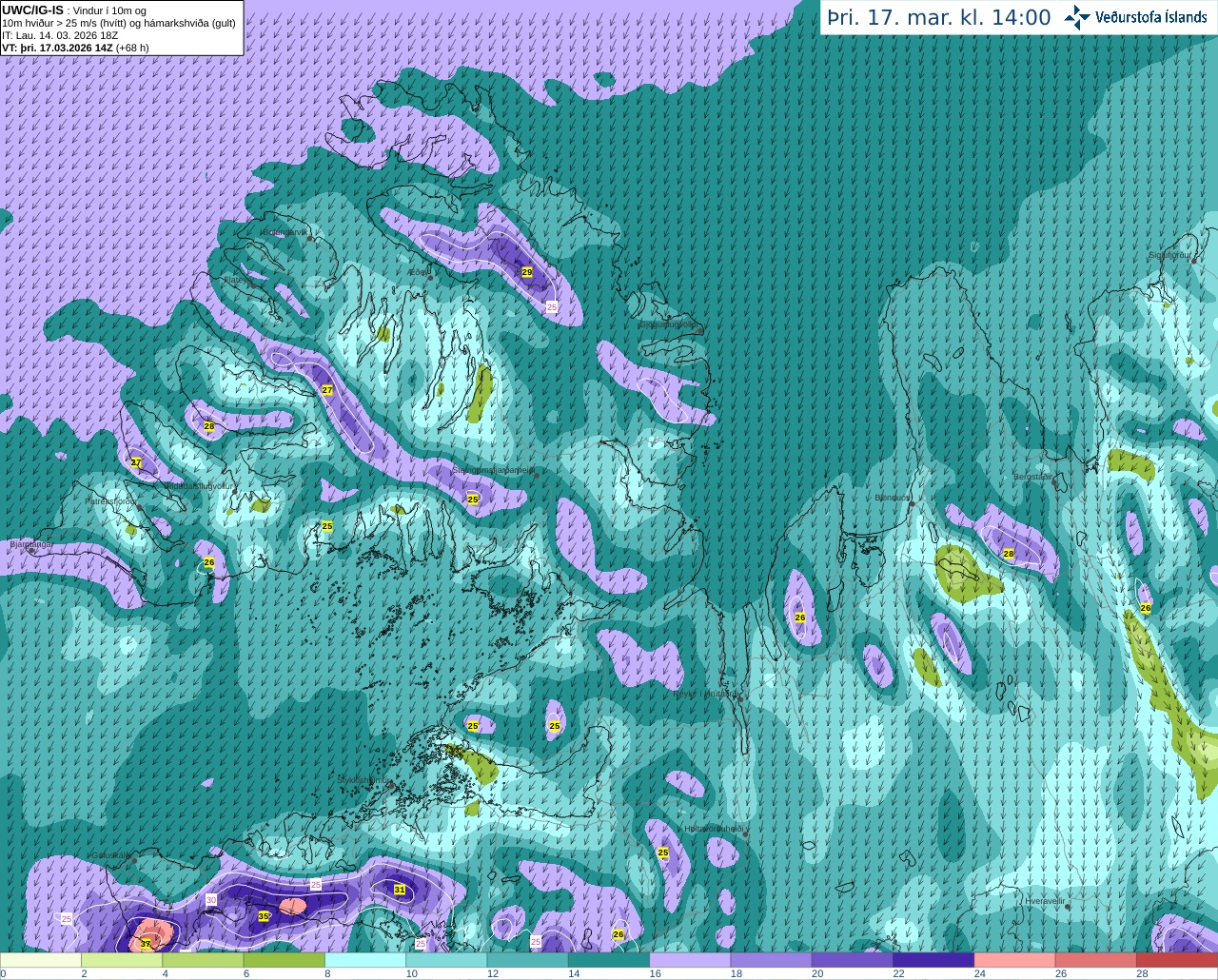Click the 20–22 violet legend swatch
The height and width of the screenshot is (980, 1218).
[x=853, y=960]
